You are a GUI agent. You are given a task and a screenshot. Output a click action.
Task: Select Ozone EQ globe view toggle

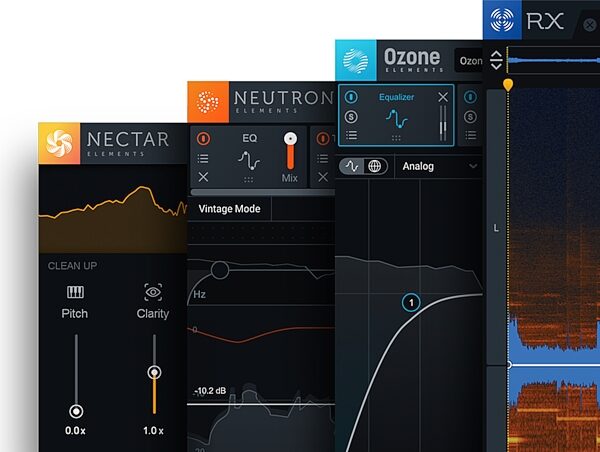(375, 166)
